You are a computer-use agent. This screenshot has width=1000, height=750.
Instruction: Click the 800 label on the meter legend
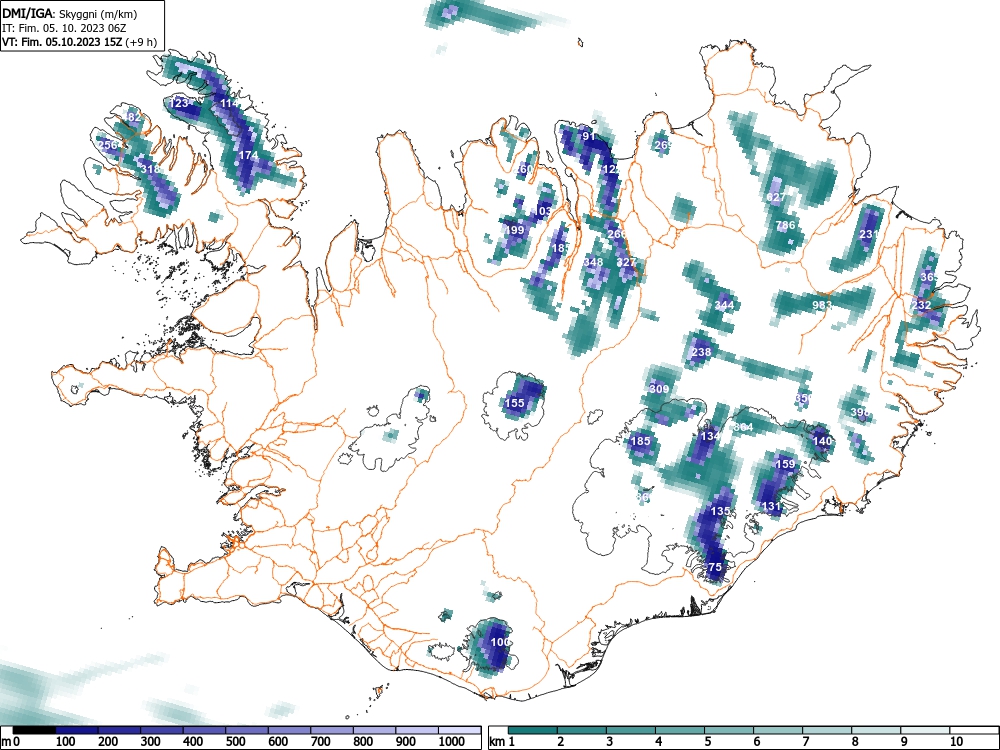click(x=363, y=742)
